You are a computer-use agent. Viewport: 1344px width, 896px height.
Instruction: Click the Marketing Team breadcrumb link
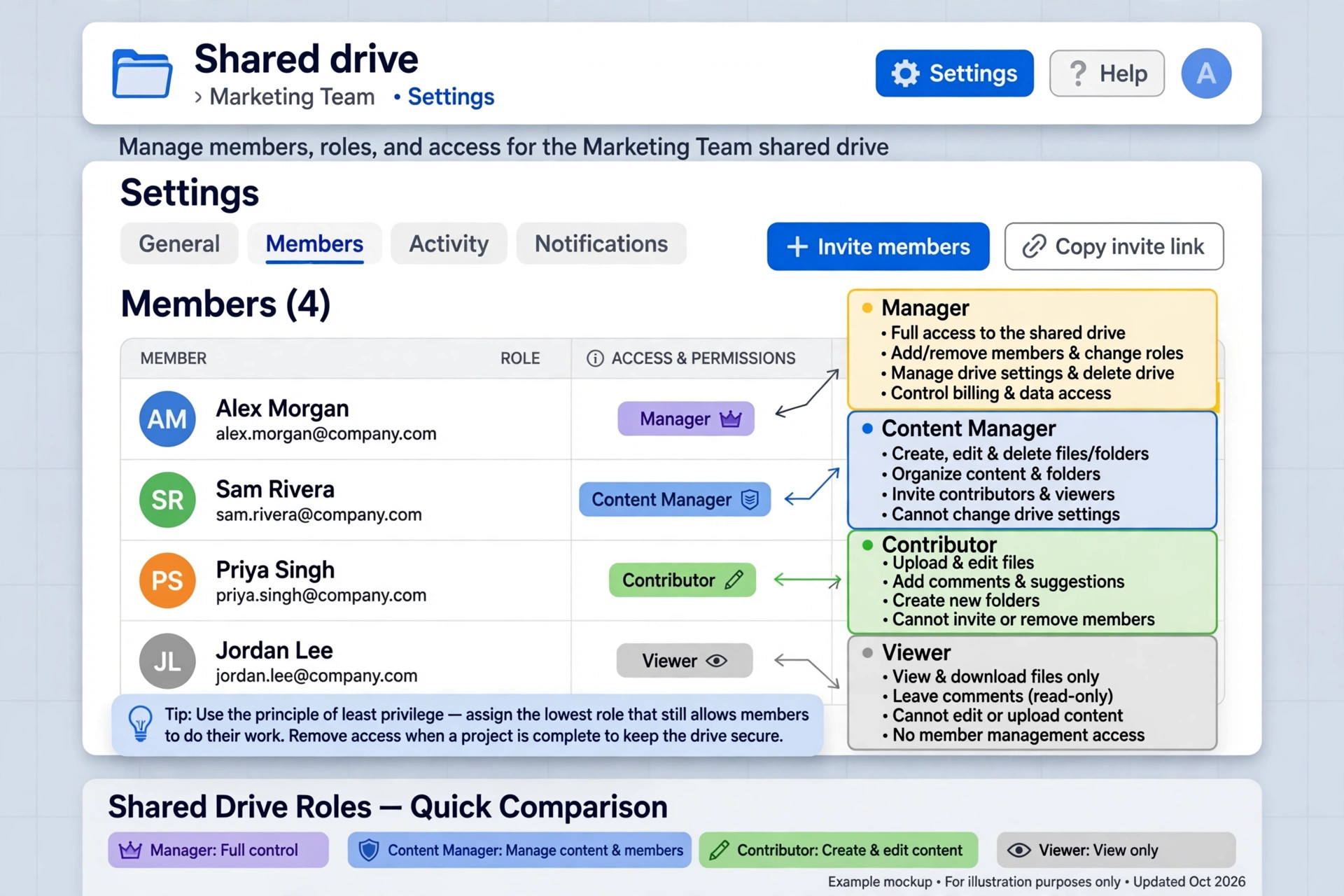coord(292,97)
